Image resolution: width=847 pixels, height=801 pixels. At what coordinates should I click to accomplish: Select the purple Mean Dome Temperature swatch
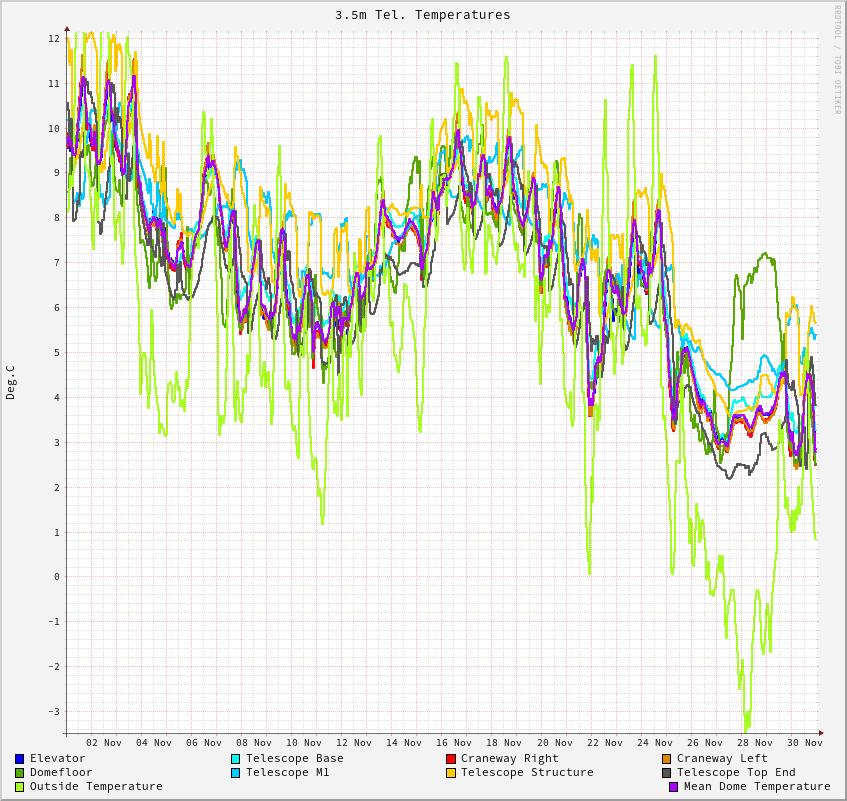click(674, 787)
